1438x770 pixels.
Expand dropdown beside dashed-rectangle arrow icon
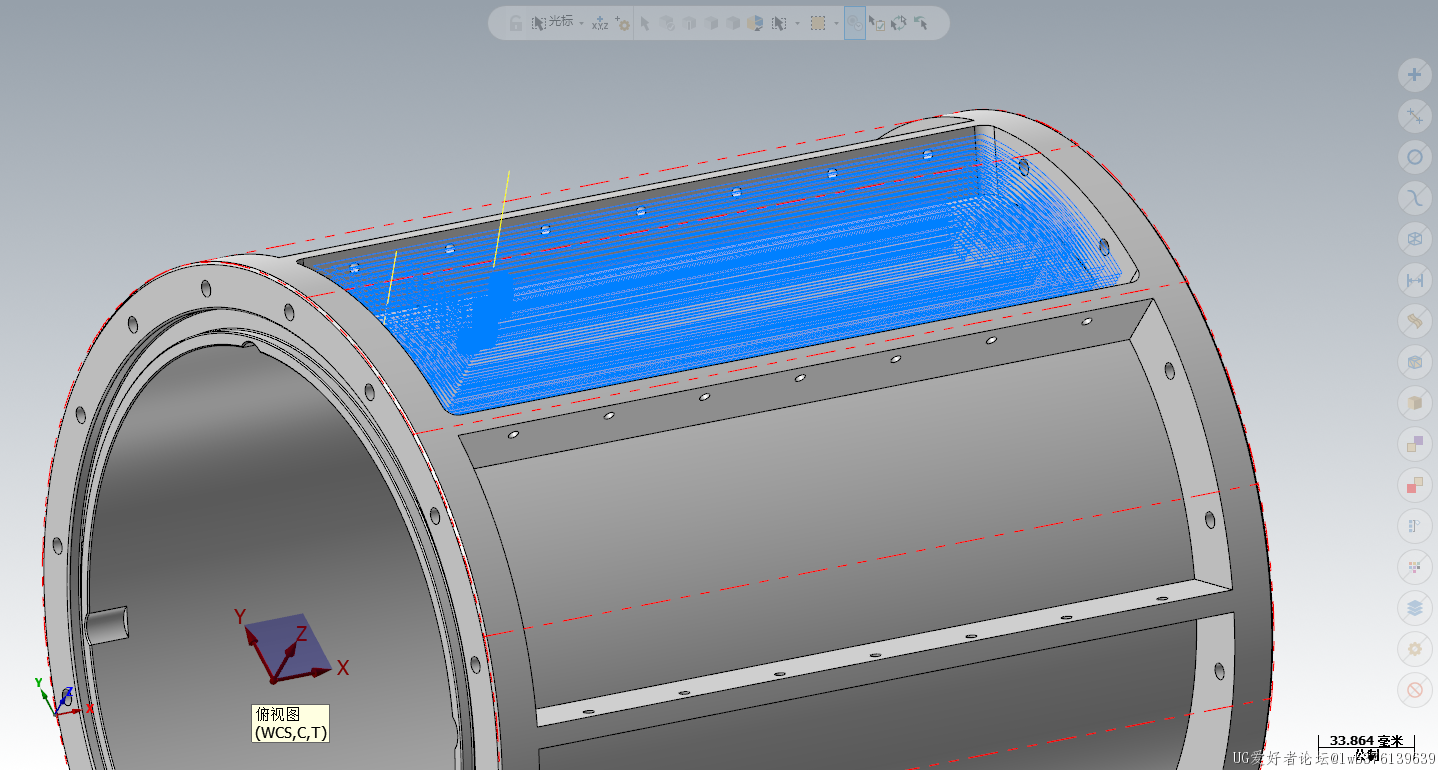tap(797, 23)
